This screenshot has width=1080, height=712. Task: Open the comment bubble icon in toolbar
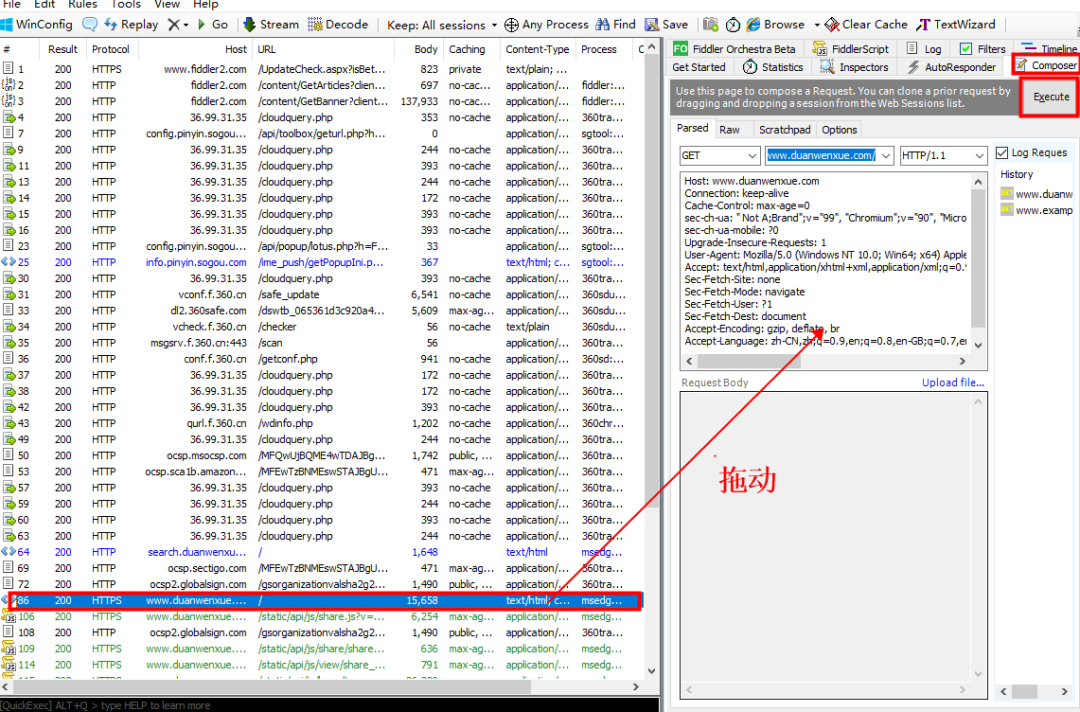pos(90,24)
